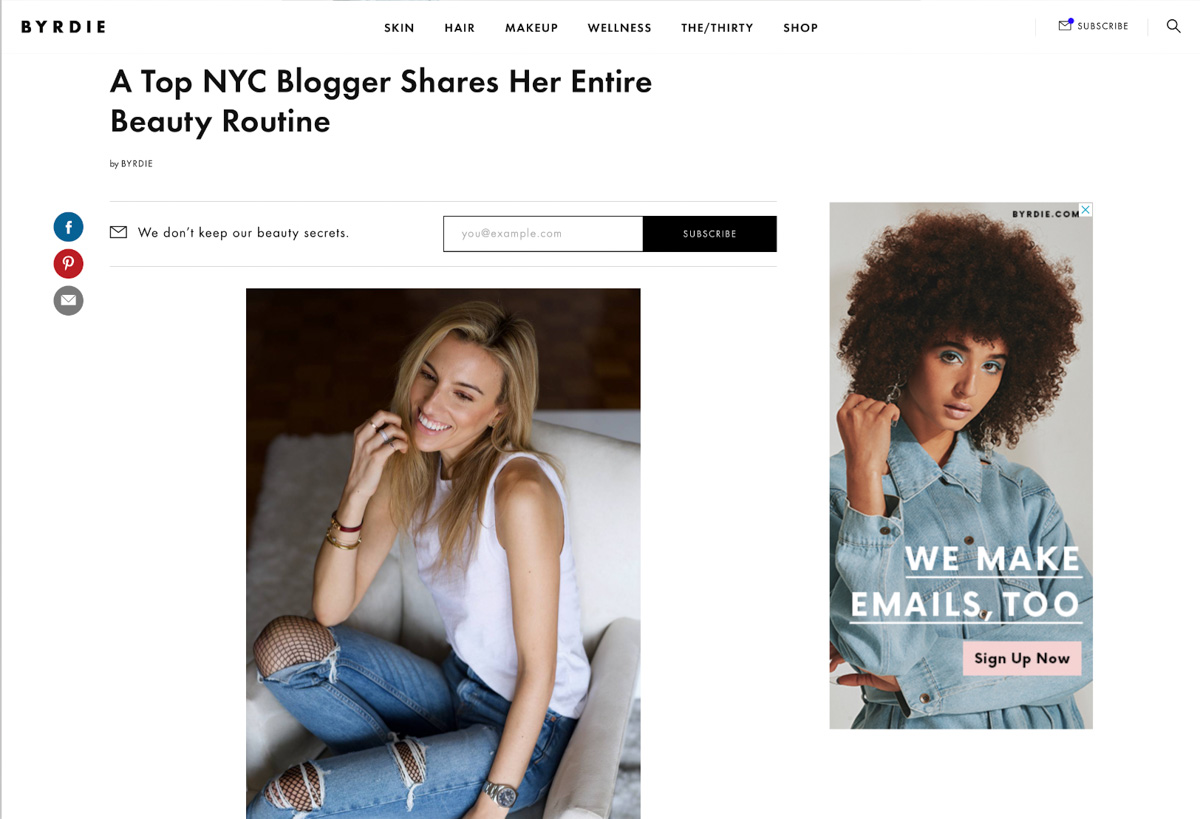The height and width of the screenshot is (819, 1200).
Task: Click the envelope icon beside beauty secrets text
Action: point(118,232)
